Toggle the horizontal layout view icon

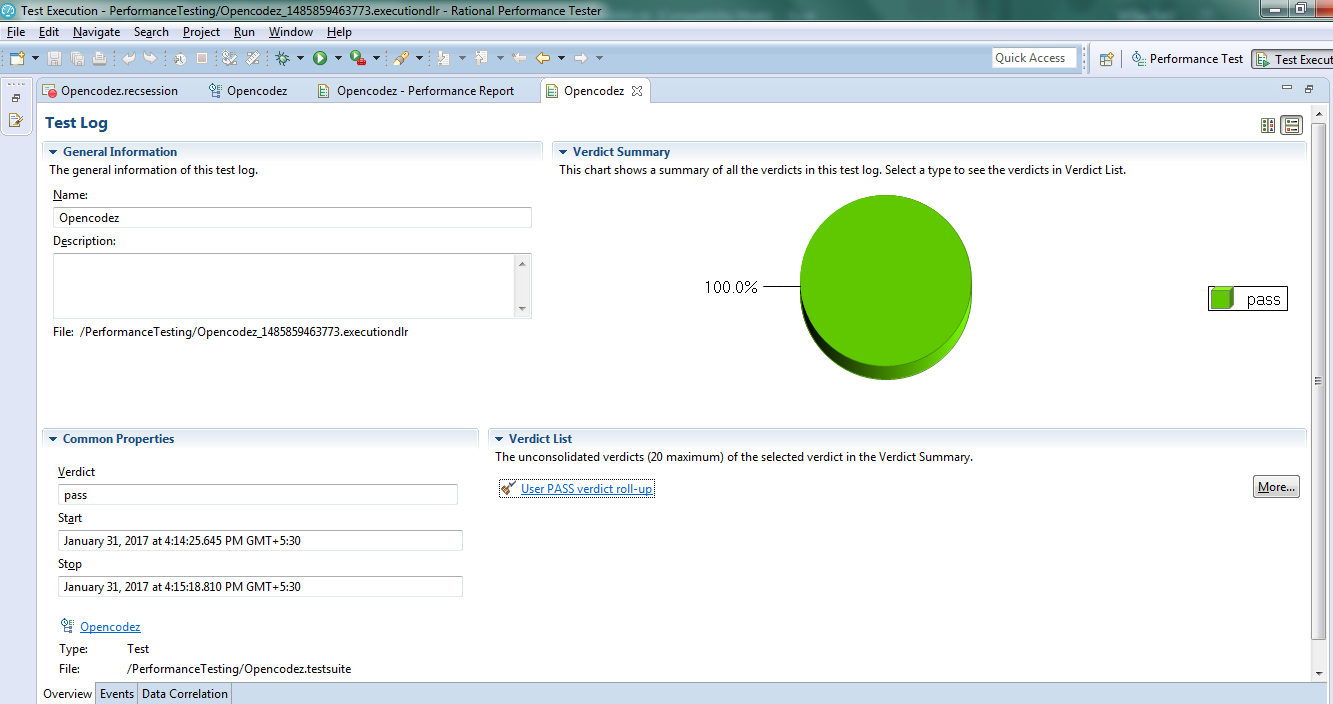tap(1292, 125)
